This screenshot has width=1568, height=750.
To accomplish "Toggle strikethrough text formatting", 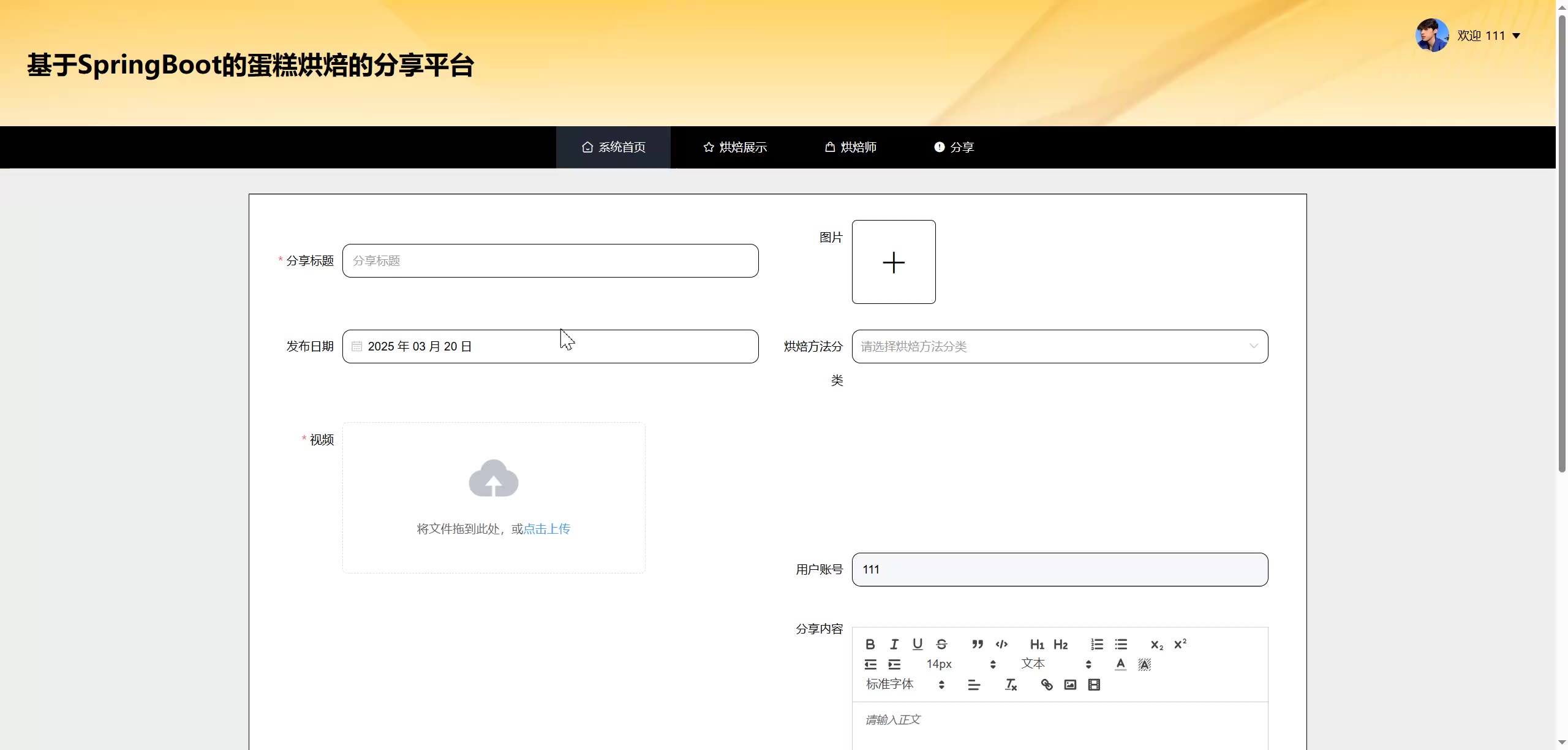I will [x=941, y=644].
